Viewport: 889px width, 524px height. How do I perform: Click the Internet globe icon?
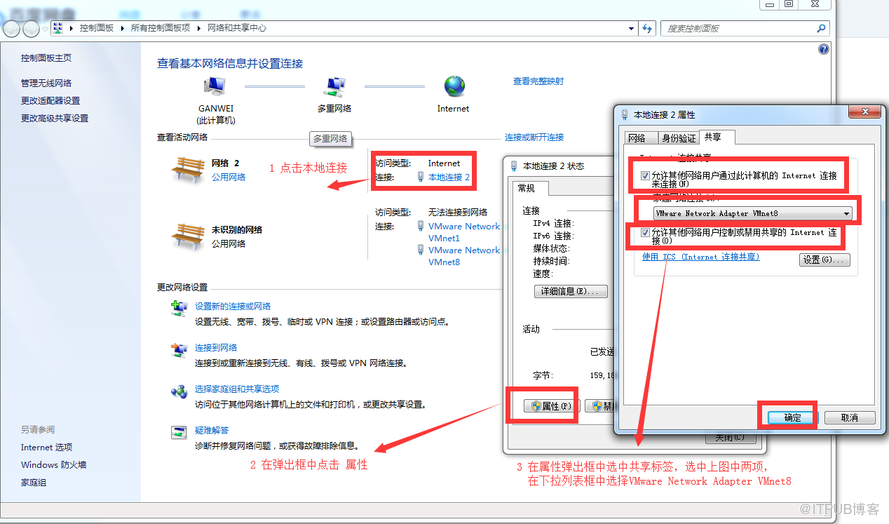[454, 86]
